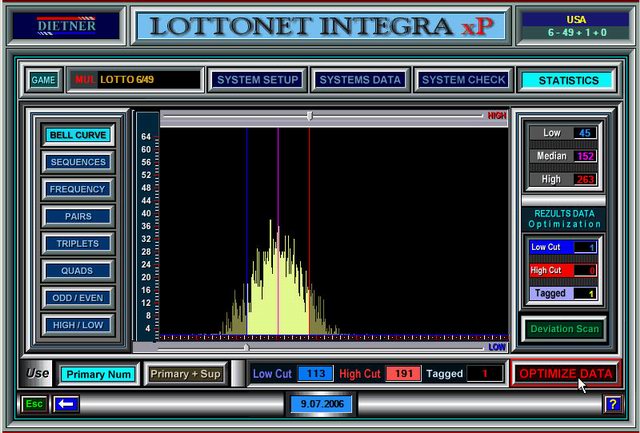The image size is (640, 433).
Task: Show the FREQUENCY statistics view
Action: 77,189
